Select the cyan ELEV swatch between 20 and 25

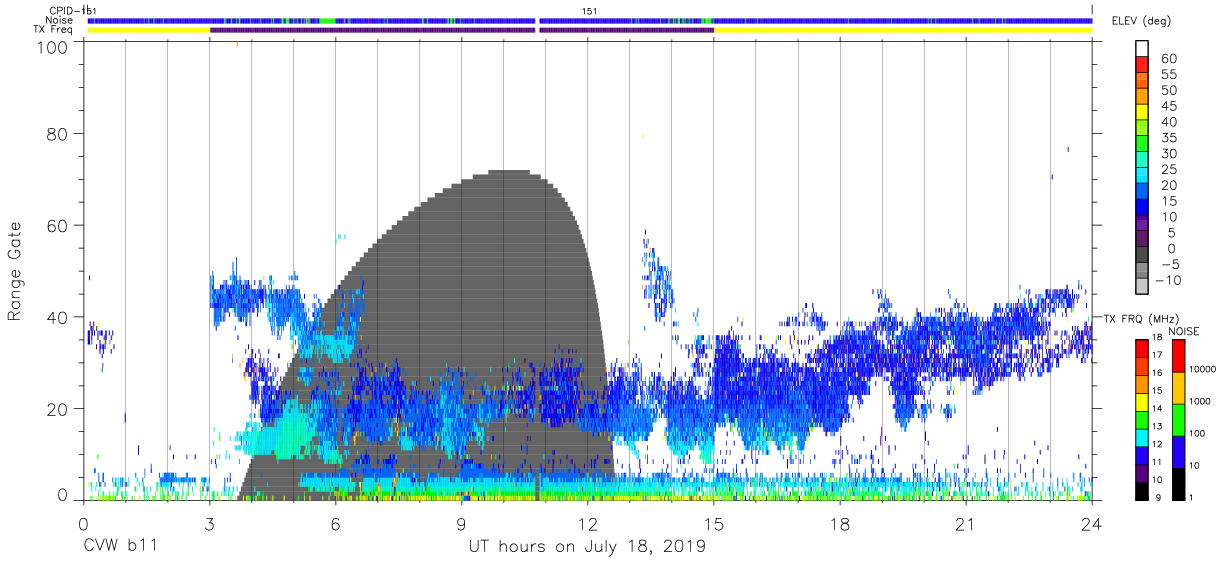(x=1142, y=176)
